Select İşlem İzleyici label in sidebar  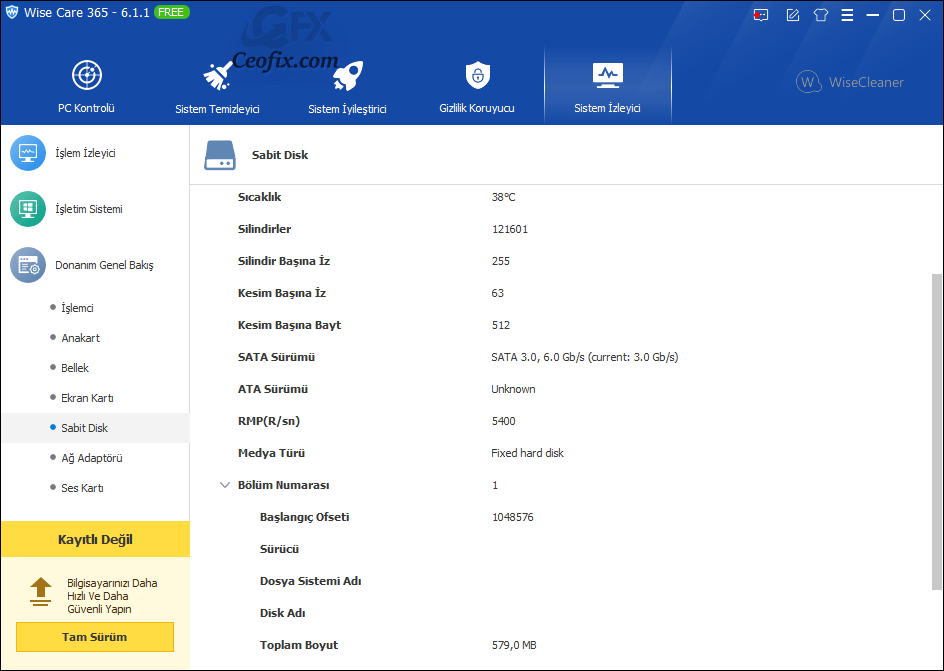pyautogui.click(x=85, y=153)
